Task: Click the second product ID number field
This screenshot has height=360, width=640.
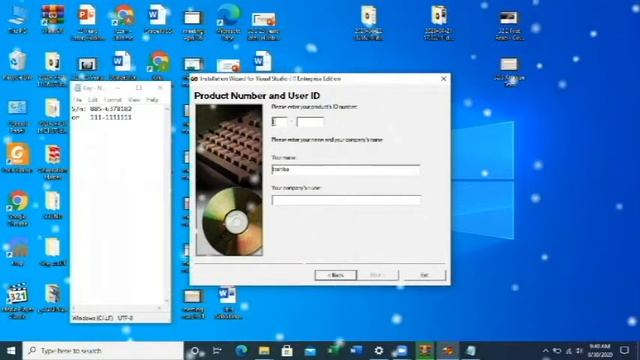Action: tap(310, 122)
